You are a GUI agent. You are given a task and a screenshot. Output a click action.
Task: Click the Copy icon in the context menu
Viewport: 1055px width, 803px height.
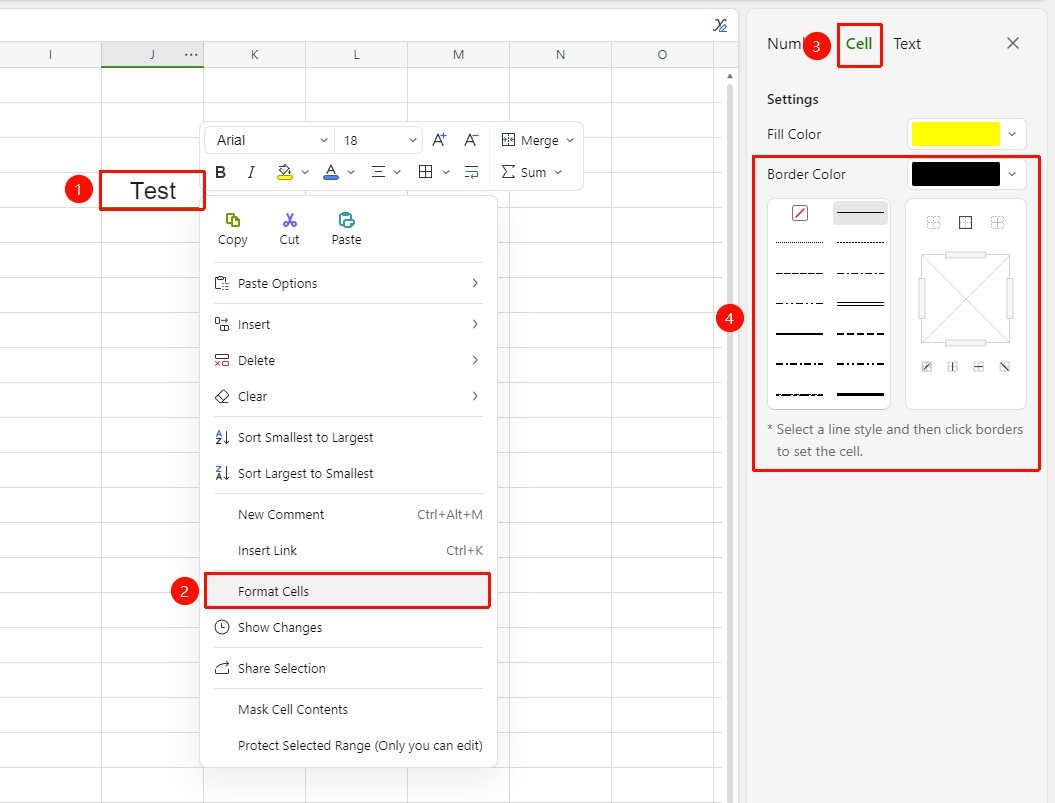pos(233,220)
